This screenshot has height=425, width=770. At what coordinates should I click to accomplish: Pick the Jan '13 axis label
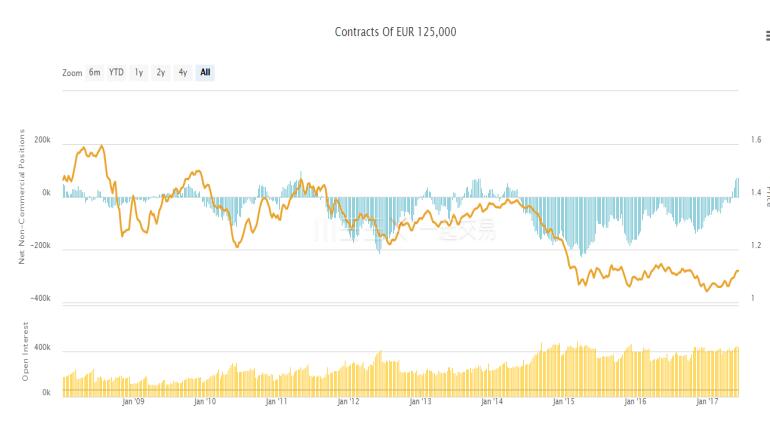pyautogui.click(x=421, y=403)
